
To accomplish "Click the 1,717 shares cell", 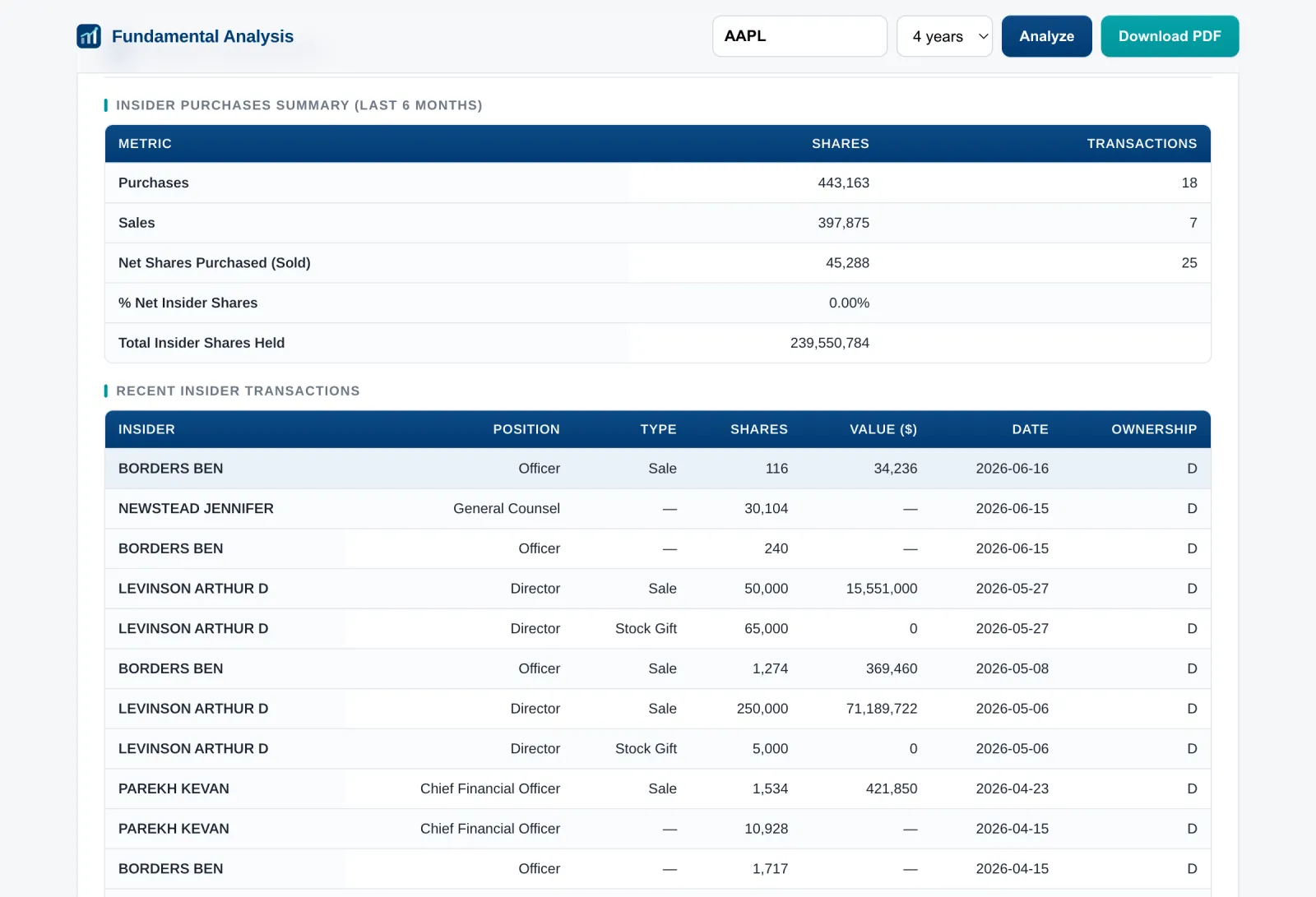I will pos(770,869).
